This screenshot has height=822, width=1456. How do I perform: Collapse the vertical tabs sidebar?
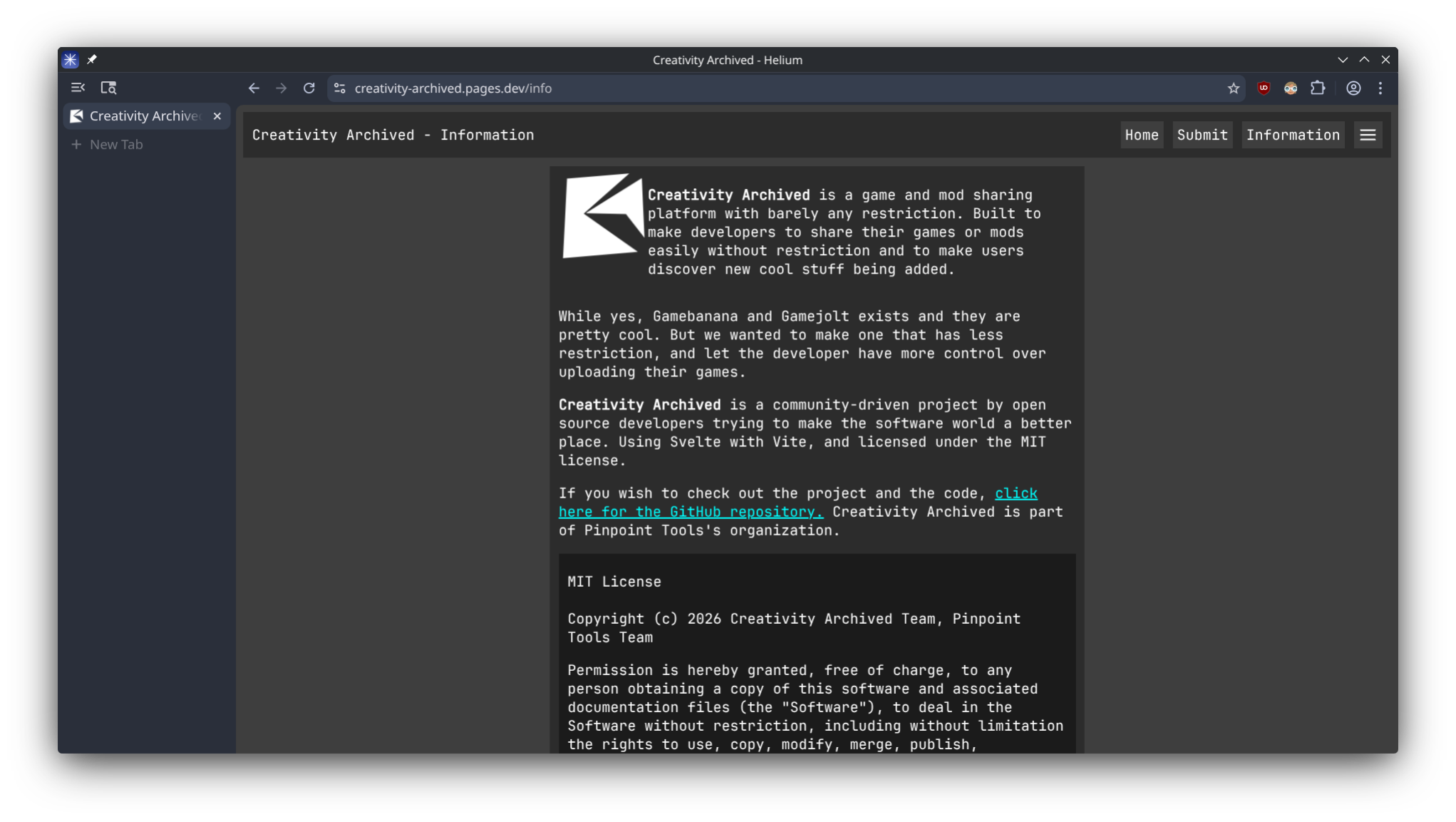click(x=78, y=88)
